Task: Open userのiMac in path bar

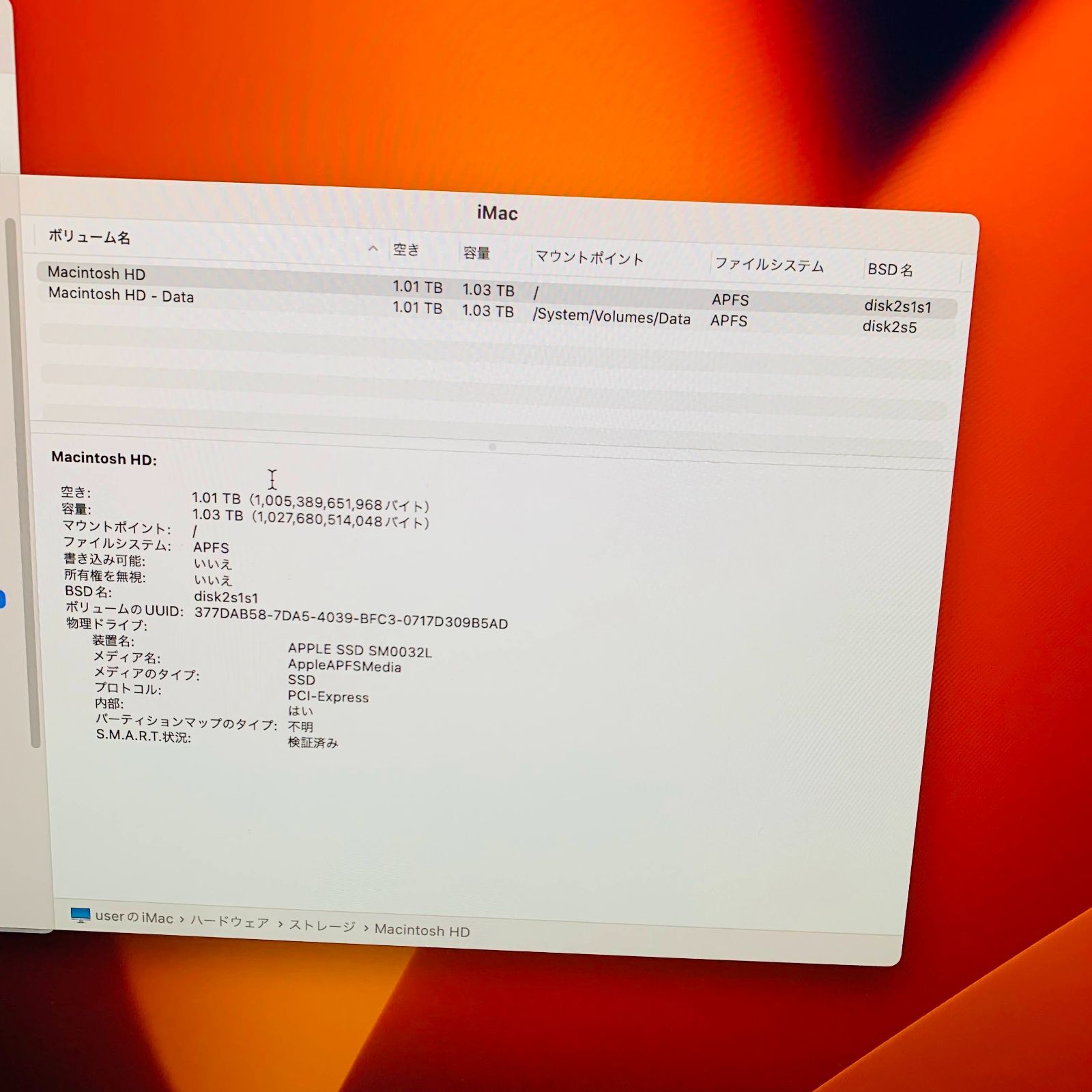Action: tap(134, 917)
